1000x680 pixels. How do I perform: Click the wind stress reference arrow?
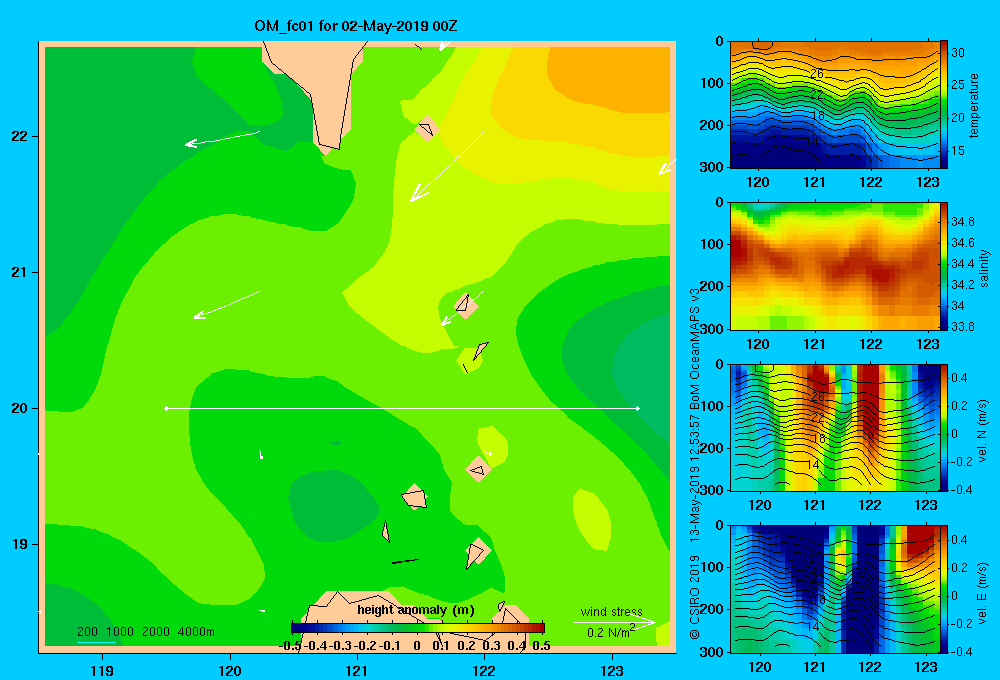(x=615, y=622)
